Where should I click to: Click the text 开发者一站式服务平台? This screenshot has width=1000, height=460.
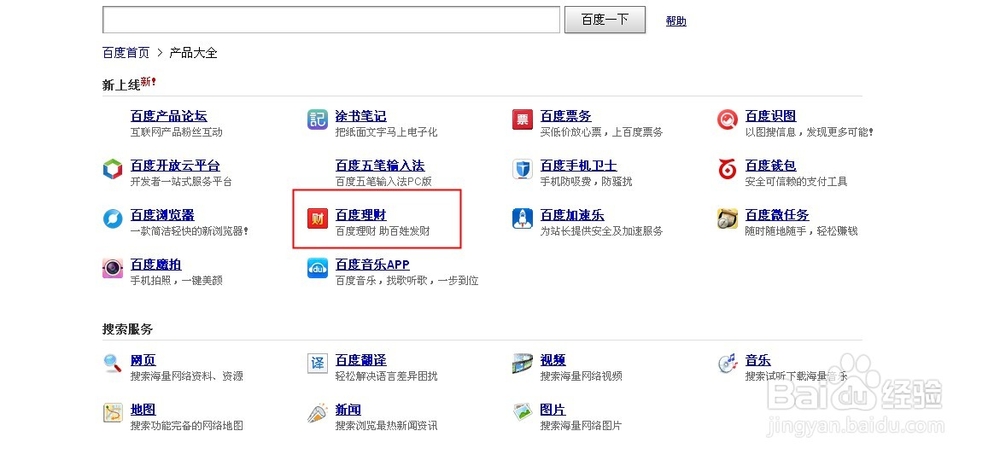coord(181,182)
